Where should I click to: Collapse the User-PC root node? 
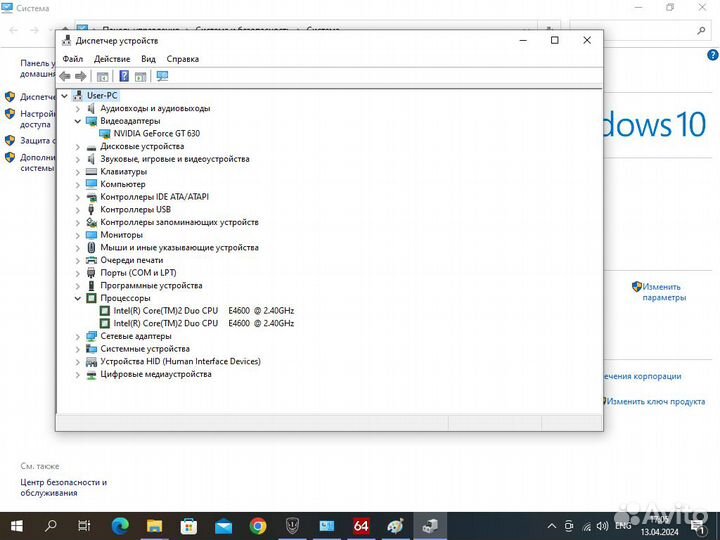[x=65, y=96]
